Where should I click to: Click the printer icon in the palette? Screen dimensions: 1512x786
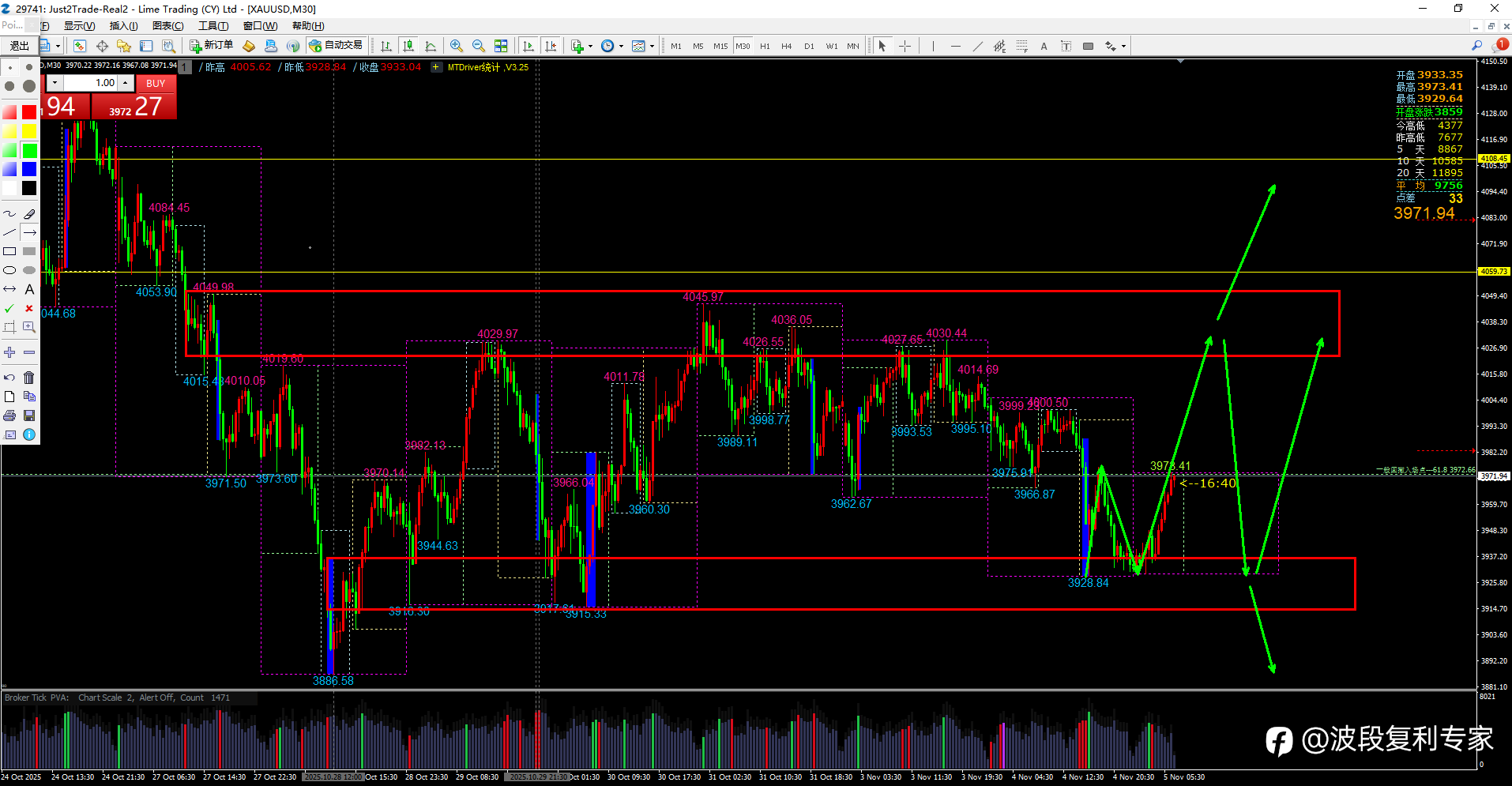click(x=9, y=416)
